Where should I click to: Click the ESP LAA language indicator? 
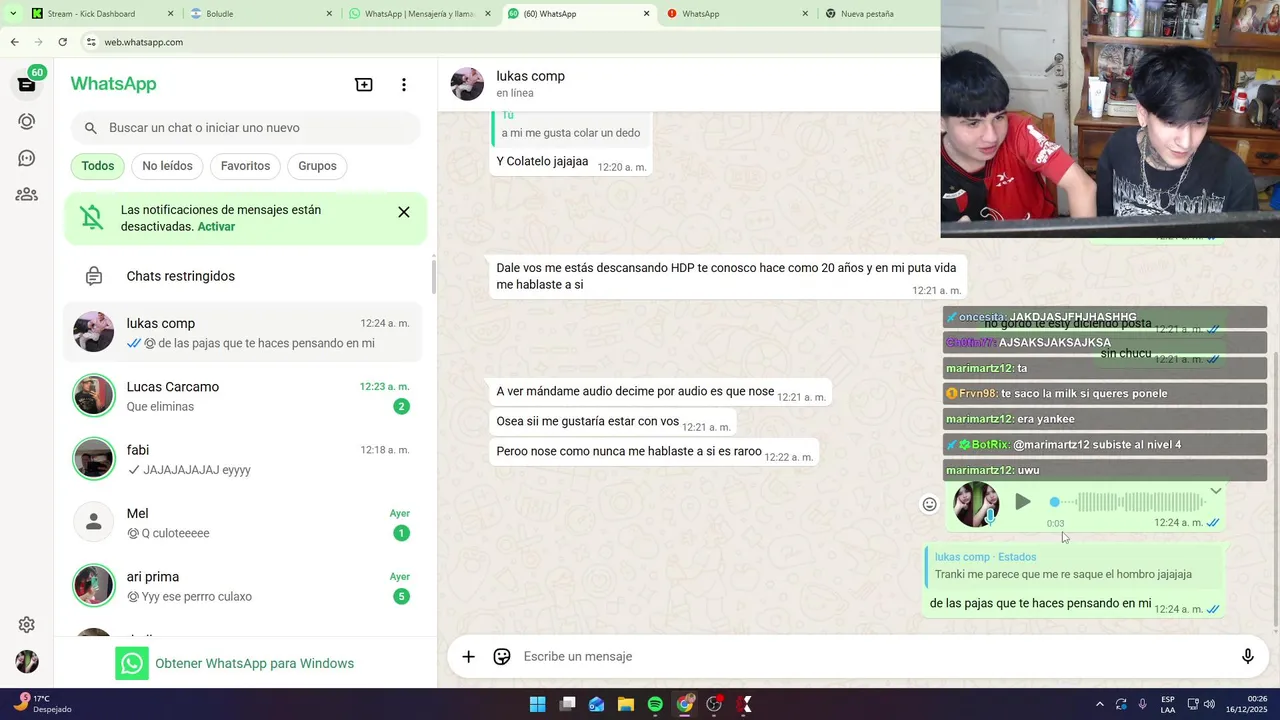click(1168, 704)
